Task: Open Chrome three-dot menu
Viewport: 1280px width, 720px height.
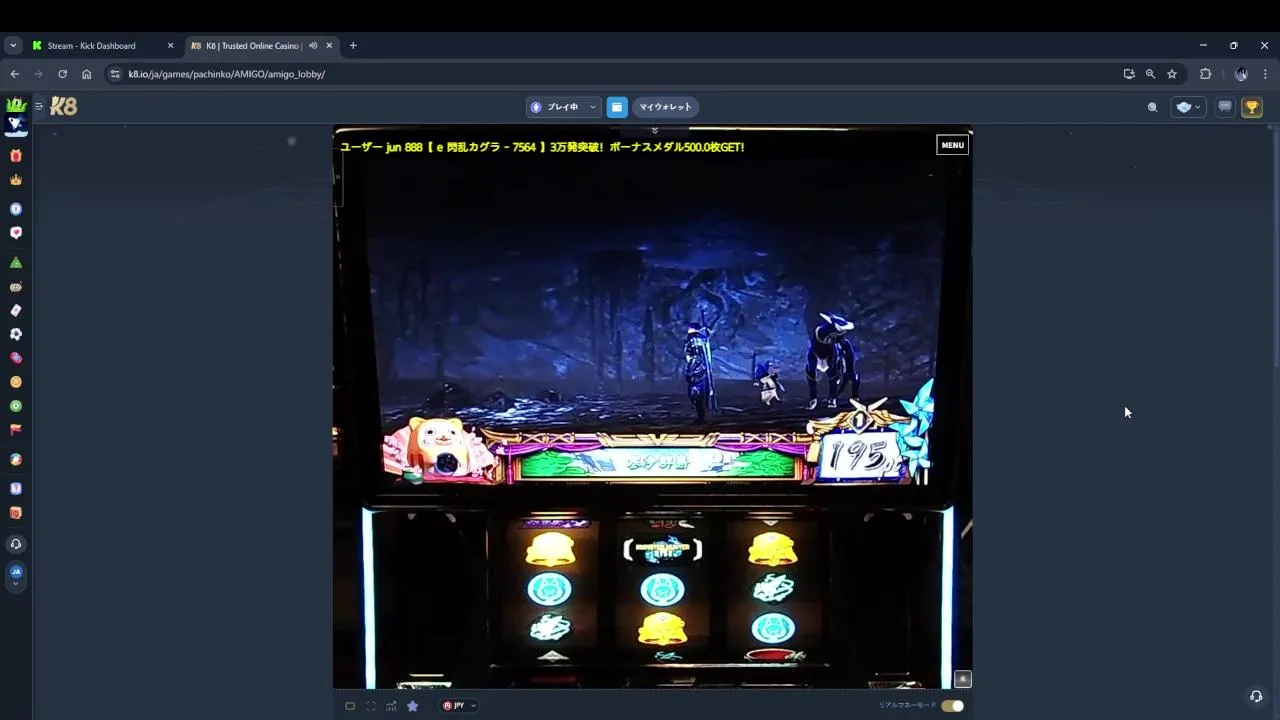Action: (1265, 74)
